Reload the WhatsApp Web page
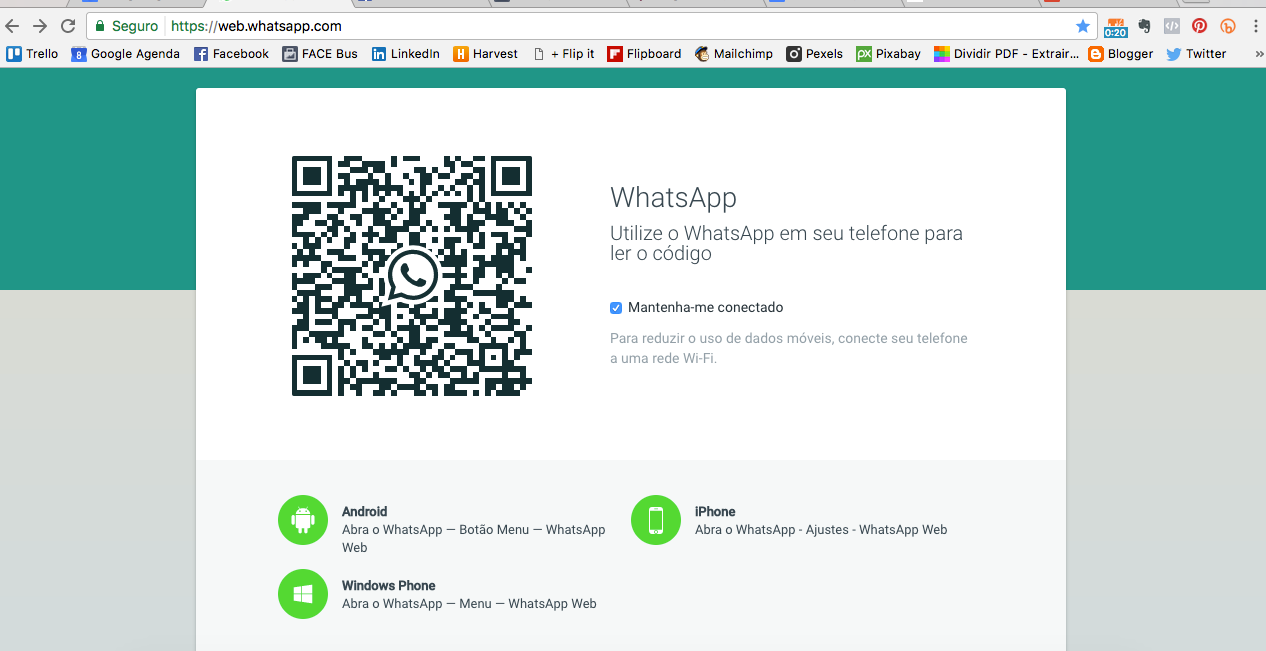 (x=68, y=26)
